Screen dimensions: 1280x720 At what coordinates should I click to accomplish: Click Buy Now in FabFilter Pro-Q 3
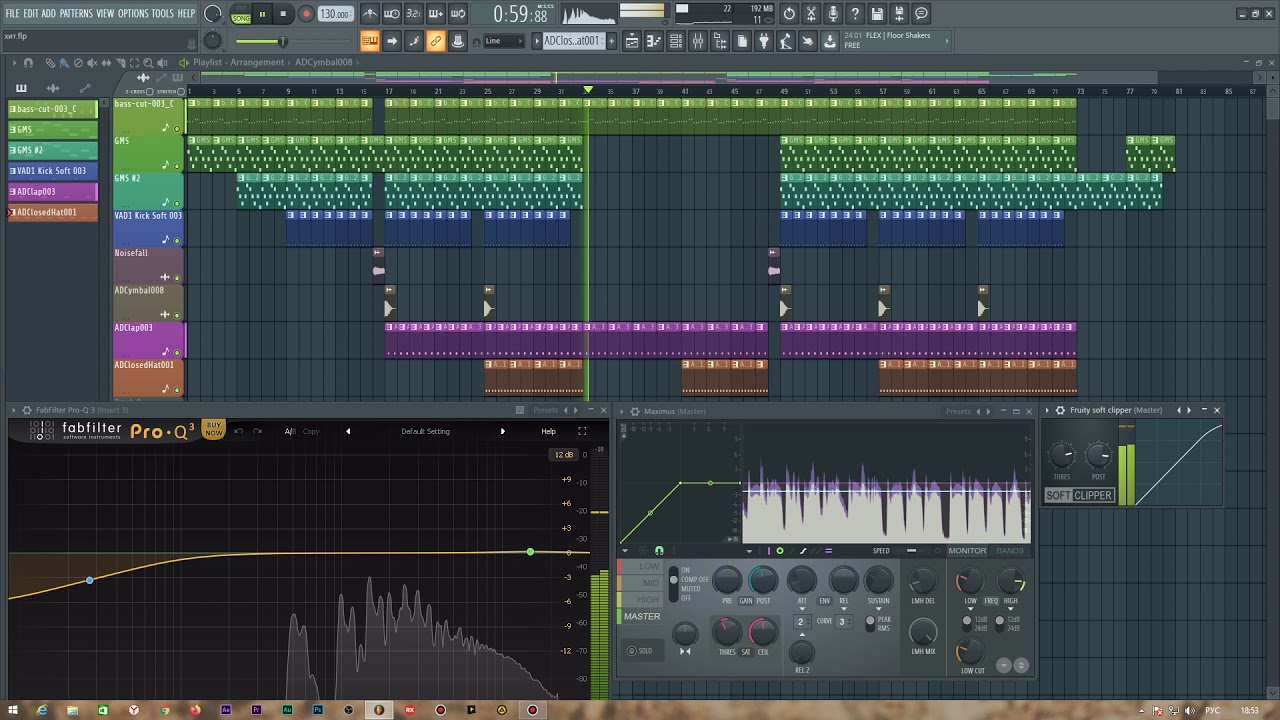pyautogui.click(x=214, y=429)
